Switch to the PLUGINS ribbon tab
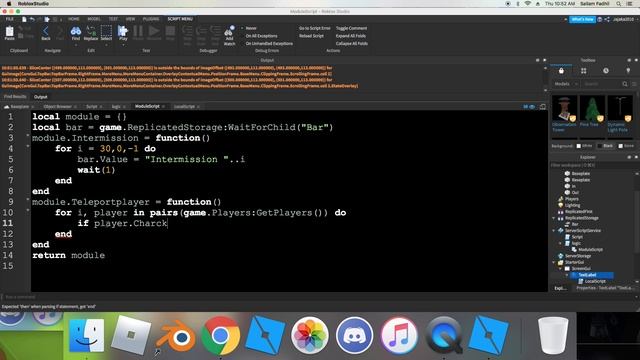Image resolution: width=640 pixels, height=360 pixels. 151,19
